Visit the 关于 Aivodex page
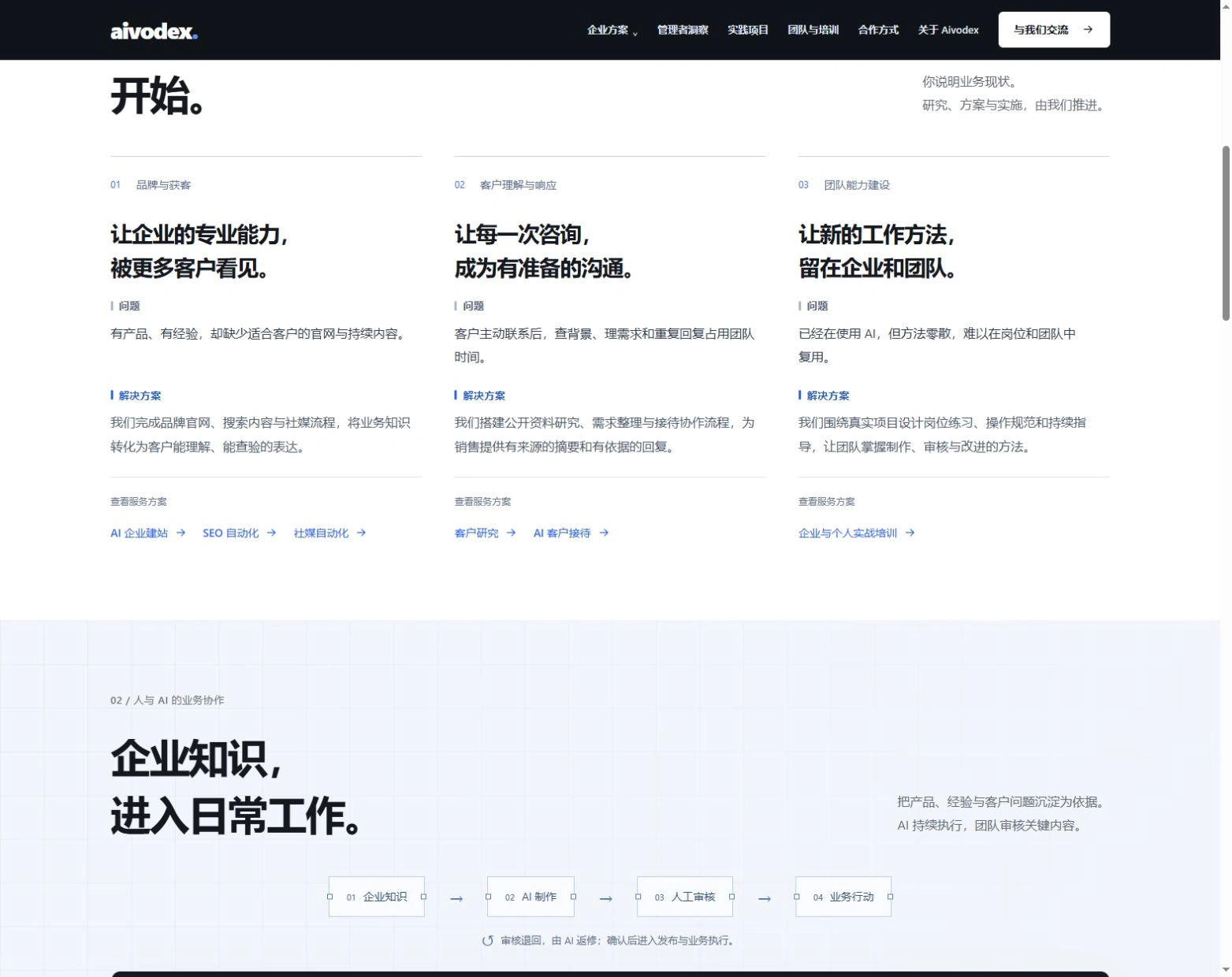Screen dimensions: 1232x977 pos(948,30)
